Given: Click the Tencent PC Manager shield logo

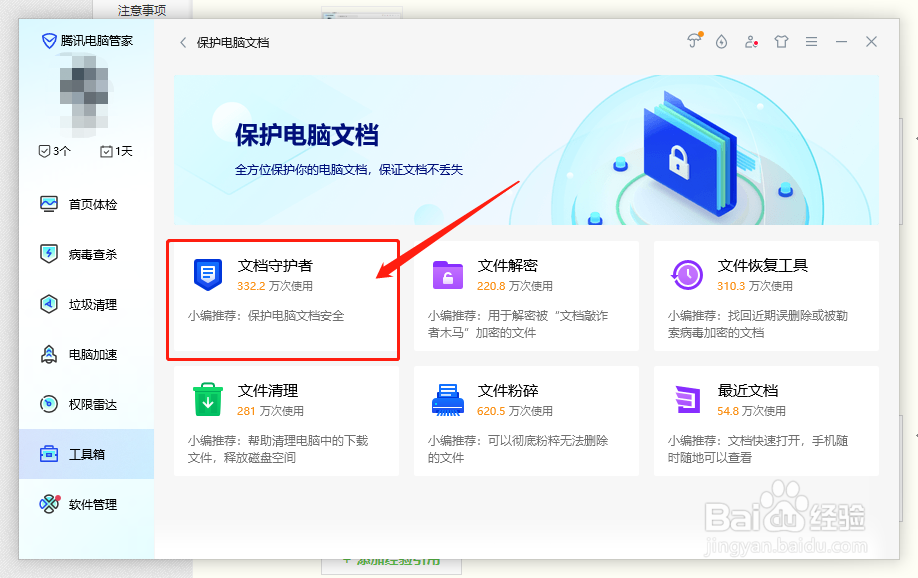Looking at the screenshot, I should pyautogui.click(x=47, y=40).
